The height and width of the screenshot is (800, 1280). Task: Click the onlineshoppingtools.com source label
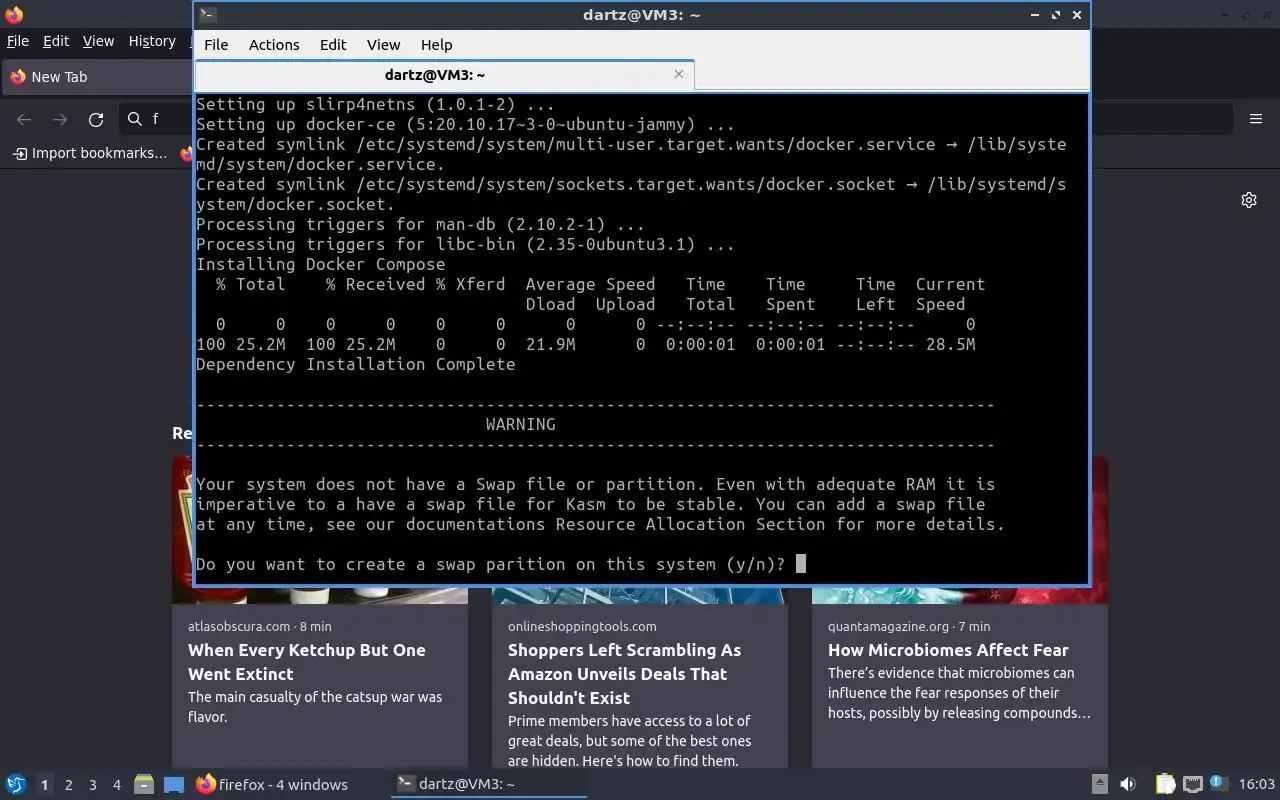coord(582,626)
